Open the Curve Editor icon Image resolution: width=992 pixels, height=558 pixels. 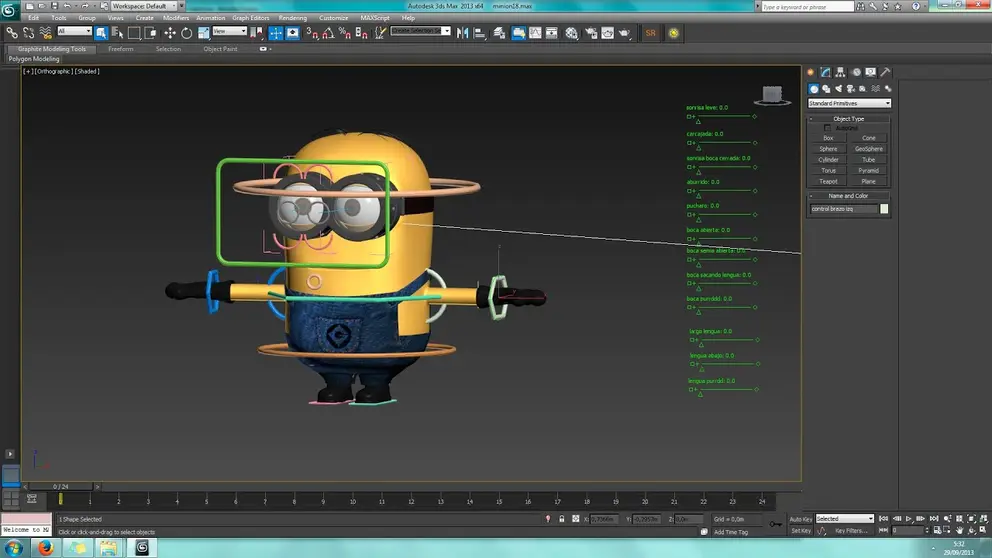(x=535, y=32)
